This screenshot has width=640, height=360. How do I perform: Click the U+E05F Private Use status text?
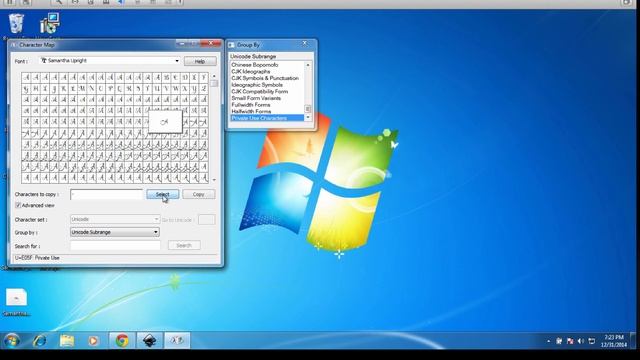coord(37,258)
